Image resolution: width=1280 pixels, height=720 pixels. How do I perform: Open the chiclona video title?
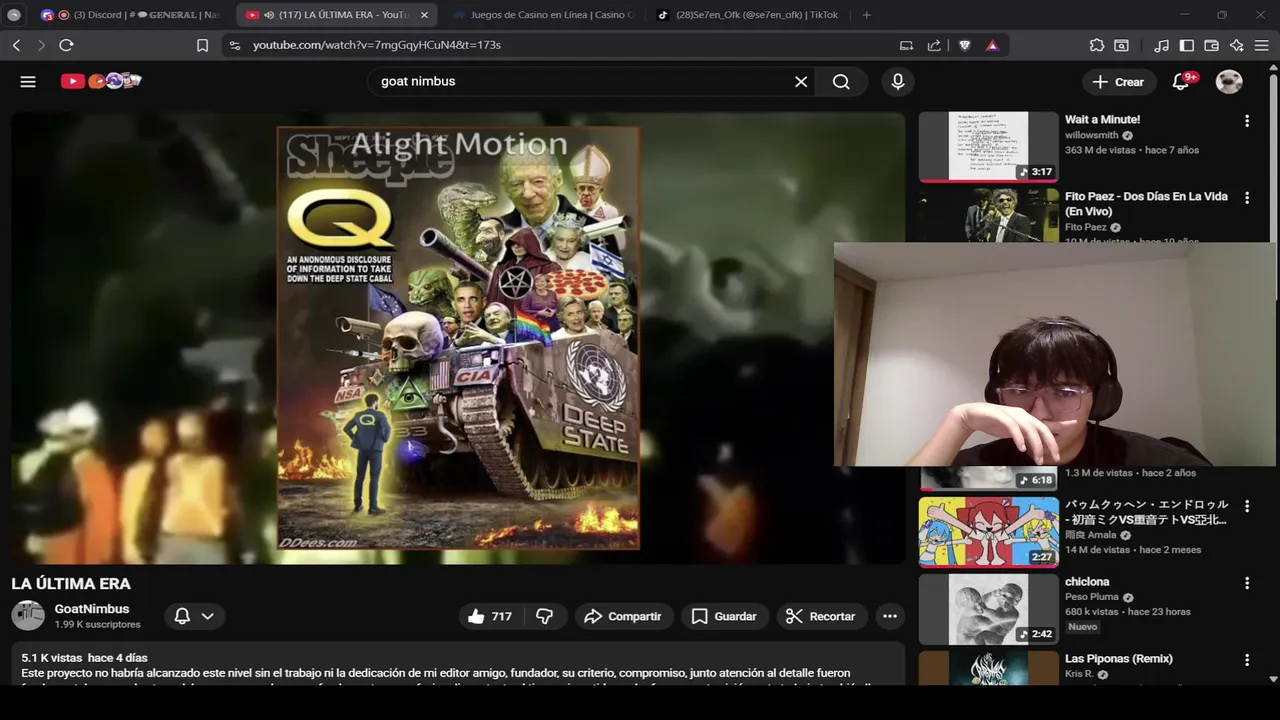(x=1087, y=582)
